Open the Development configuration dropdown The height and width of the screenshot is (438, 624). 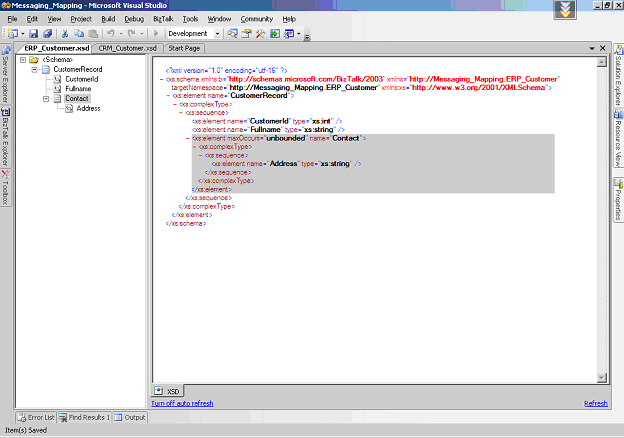coord(217,34)
